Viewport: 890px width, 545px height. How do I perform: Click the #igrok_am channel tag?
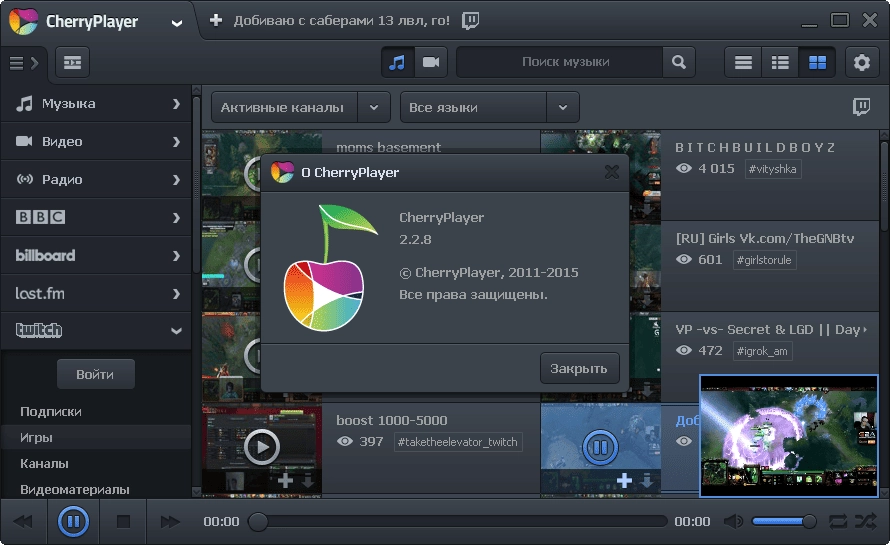[762, 351]
